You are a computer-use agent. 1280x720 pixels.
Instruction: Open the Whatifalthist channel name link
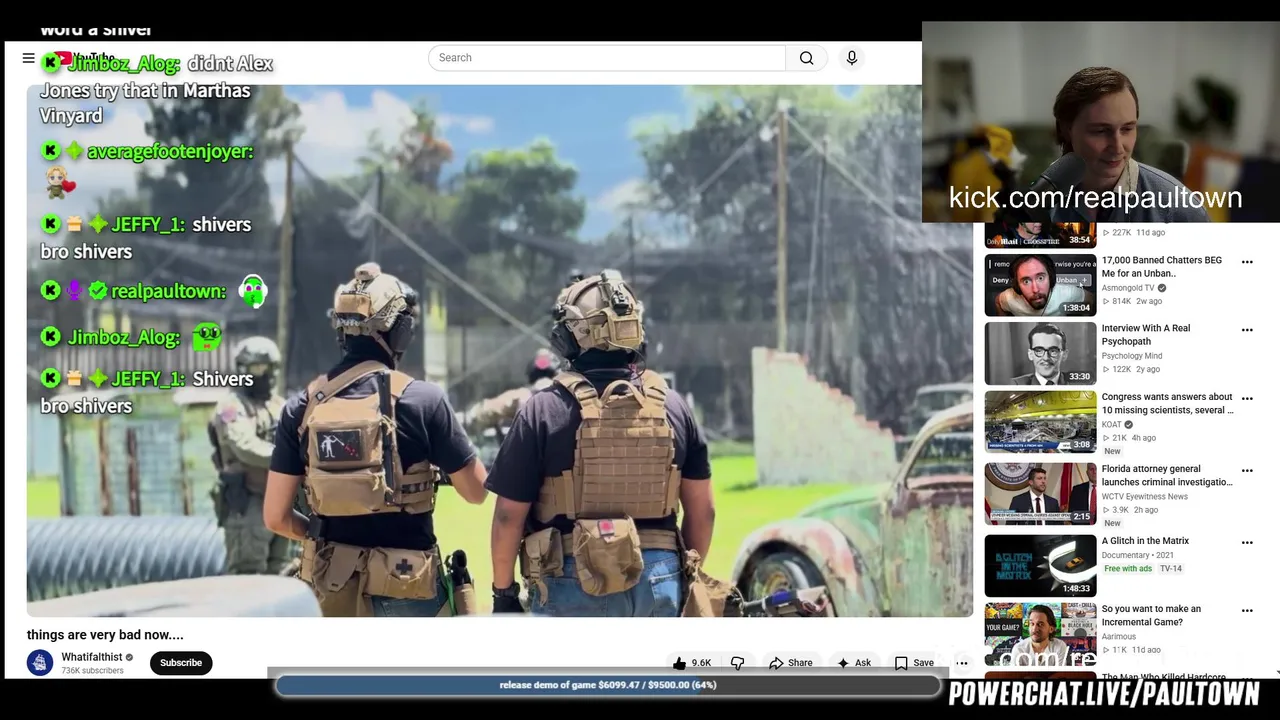point(92,657)
